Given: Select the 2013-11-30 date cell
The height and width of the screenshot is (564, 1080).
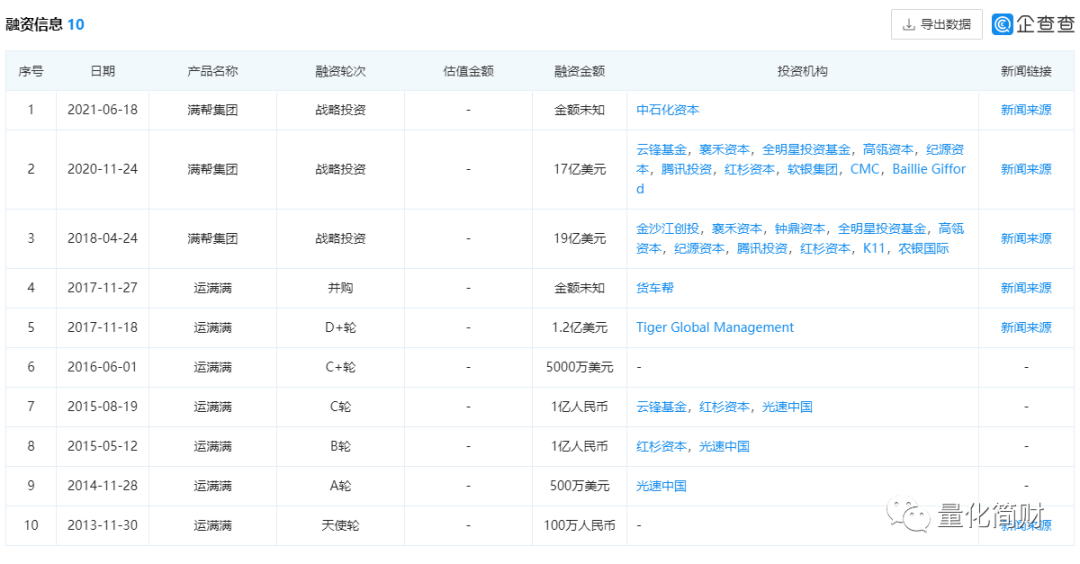Looking at the screenshot, I should click(x=103, y=525).
